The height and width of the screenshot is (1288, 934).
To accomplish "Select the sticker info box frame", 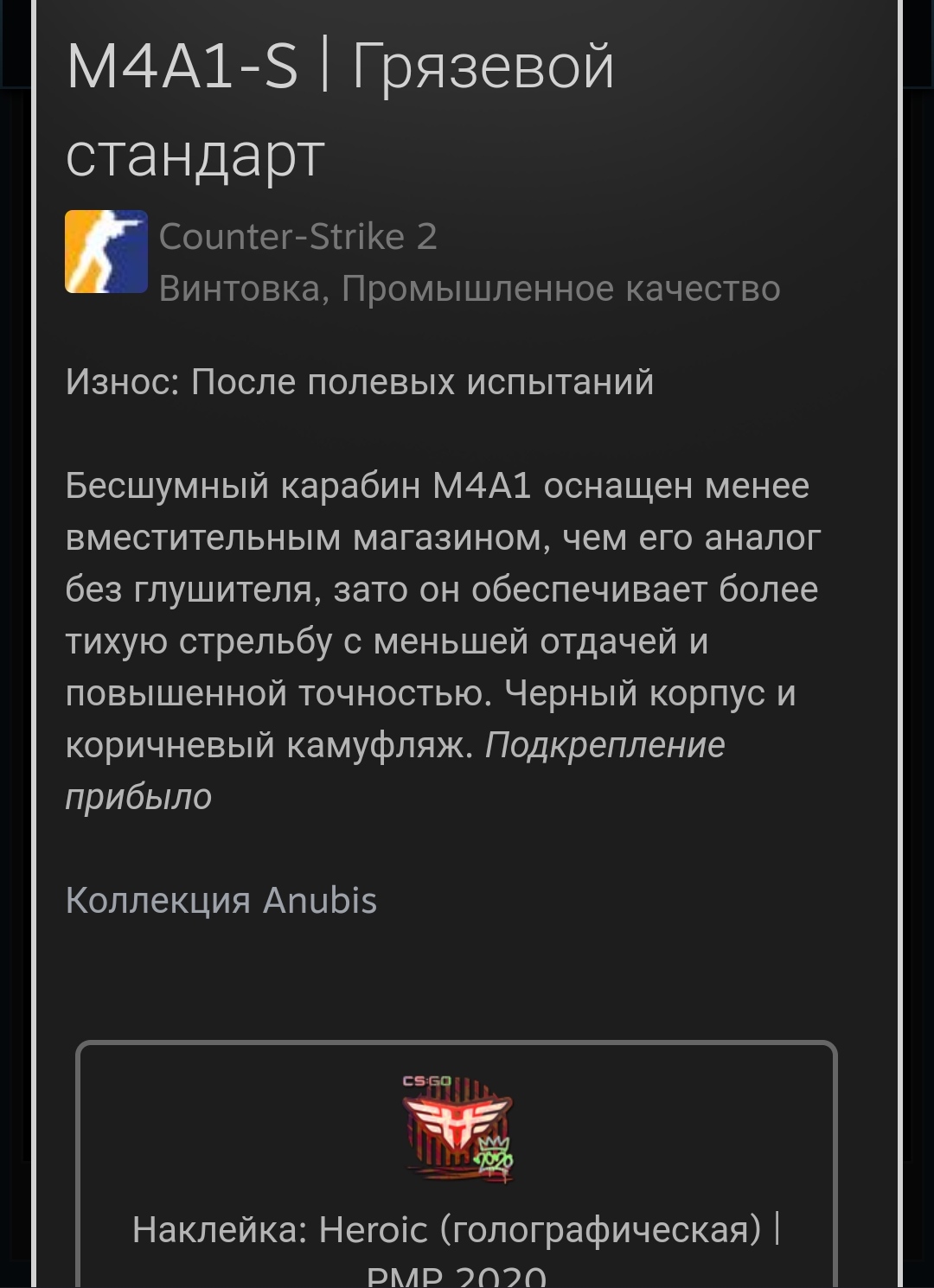I will click(457, 1164).
